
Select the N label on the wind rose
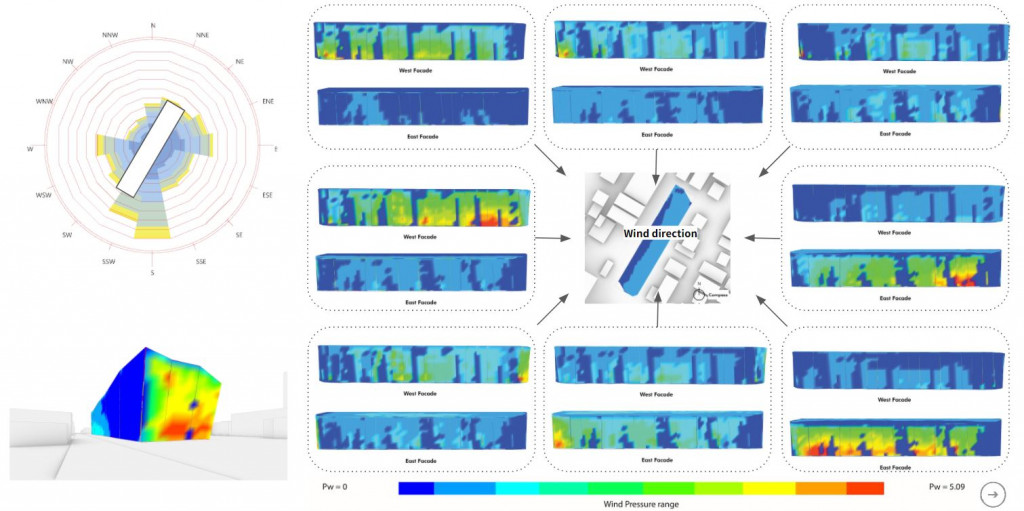tap(152, 24)
